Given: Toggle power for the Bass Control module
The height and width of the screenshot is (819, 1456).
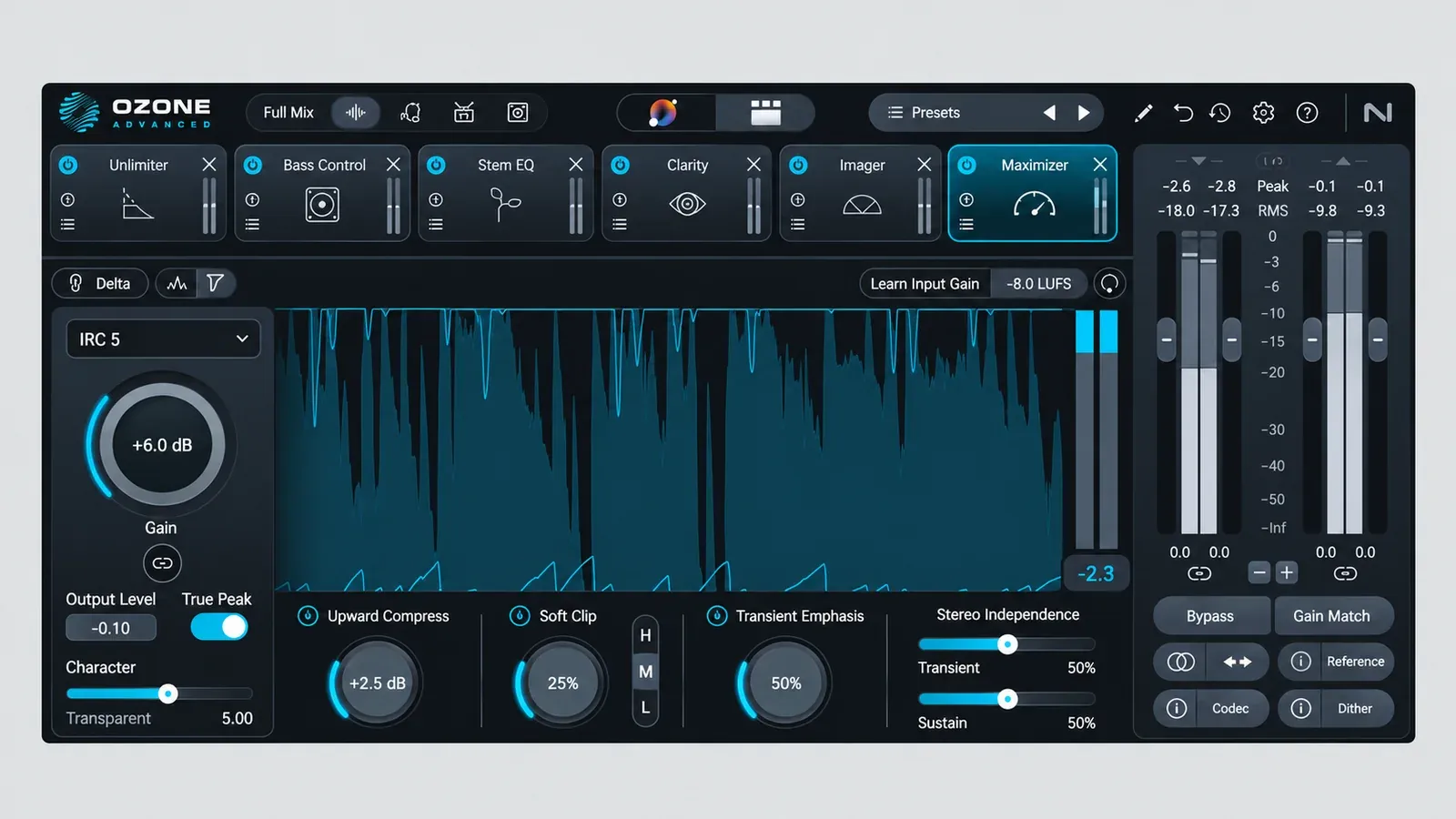Looking at the screenshot, I should (253, 165).
